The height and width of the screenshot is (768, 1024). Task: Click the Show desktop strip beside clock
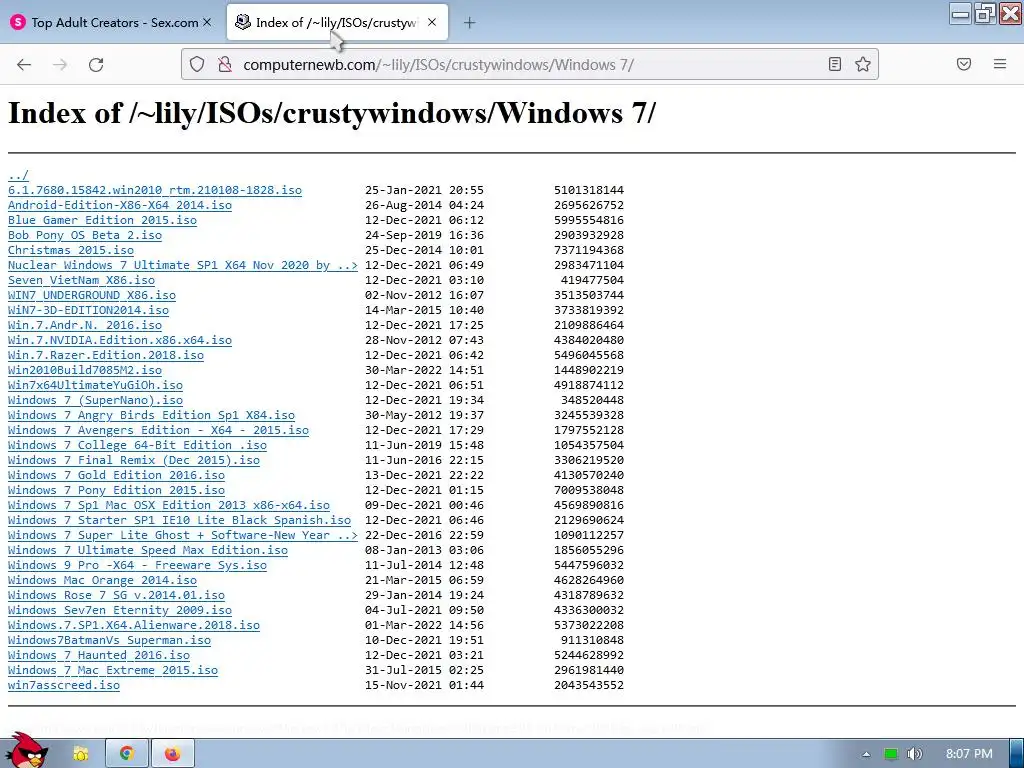(x=1017, y=754)
